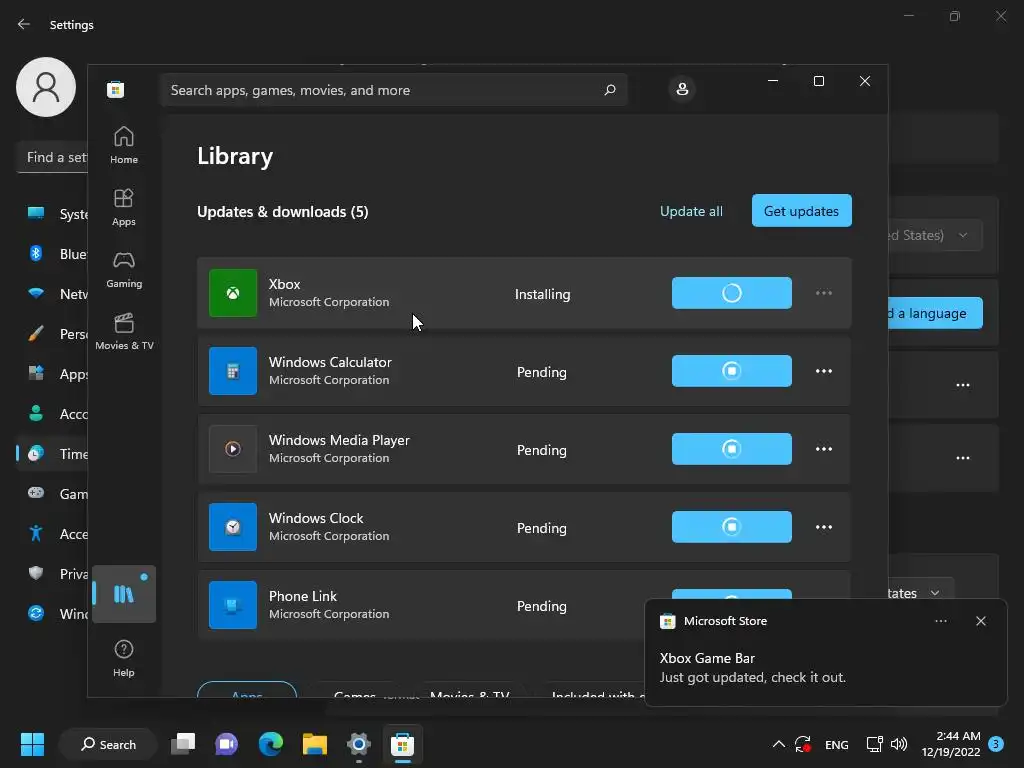Click the Windows Media Player app icon
This screenshot has height=768, width=1024.
click(232, 449)
